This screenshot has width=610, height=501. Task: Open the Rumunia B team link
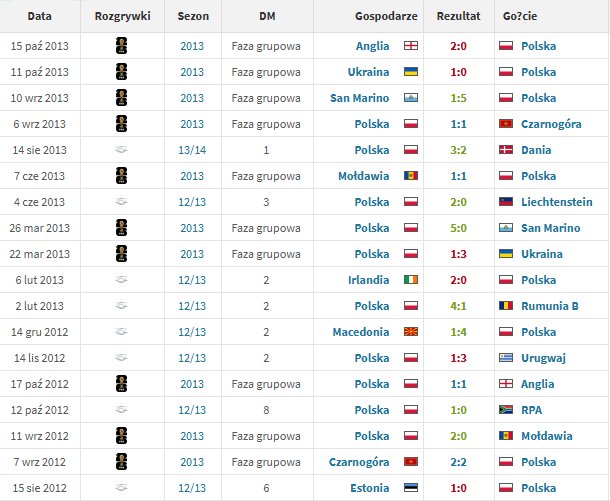coord(549,306)
